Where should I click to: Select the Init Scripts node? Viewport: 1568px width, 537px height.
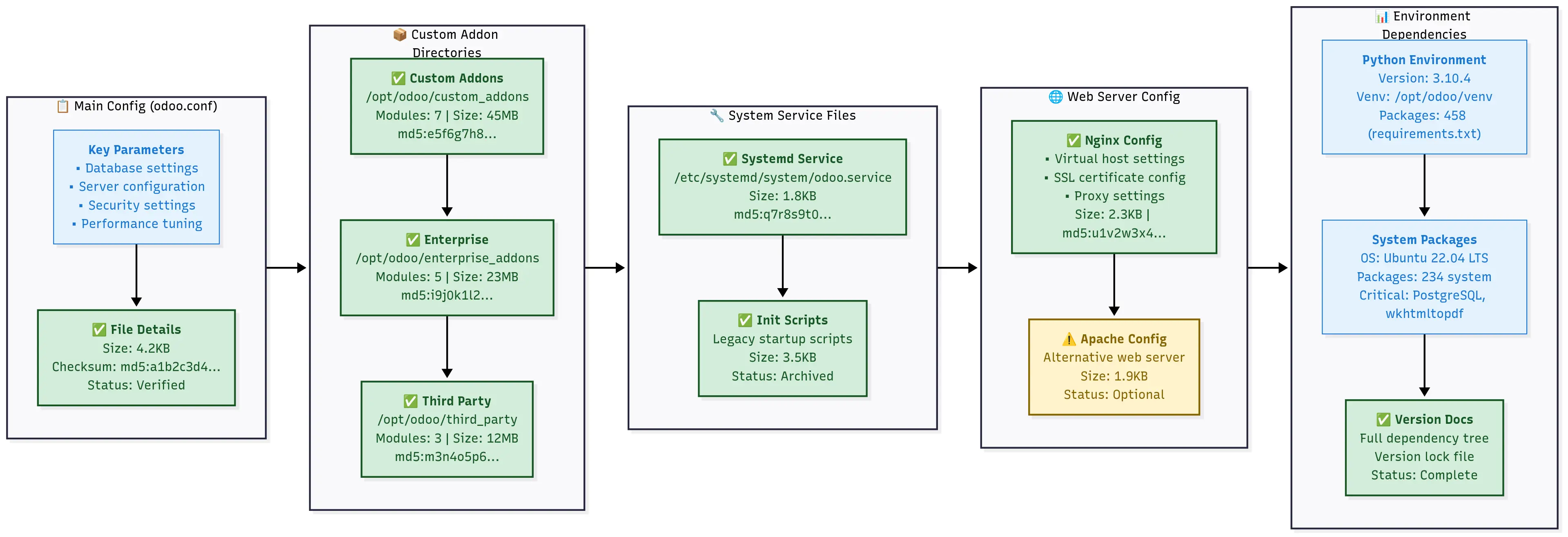point(782,349)
